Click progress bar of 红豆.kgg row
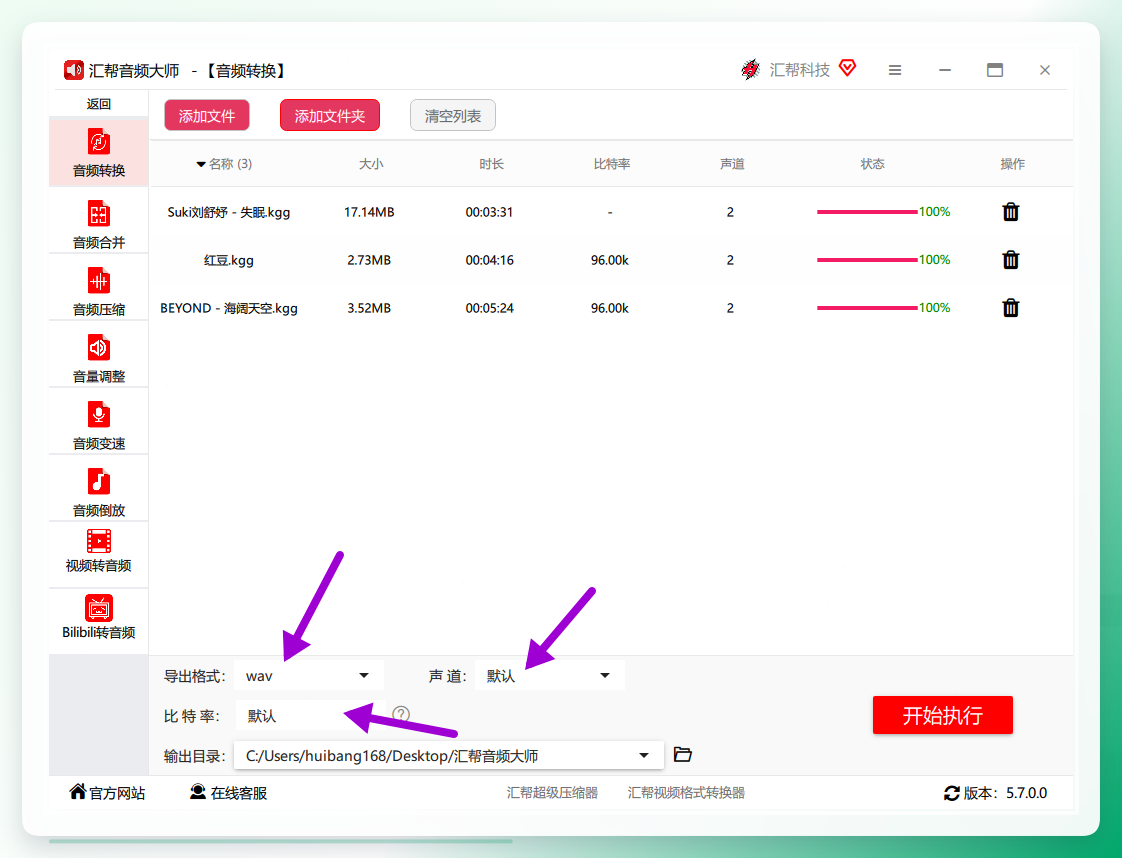The height and width of the screenshot is (858, 1122). [x=867, y=260]
